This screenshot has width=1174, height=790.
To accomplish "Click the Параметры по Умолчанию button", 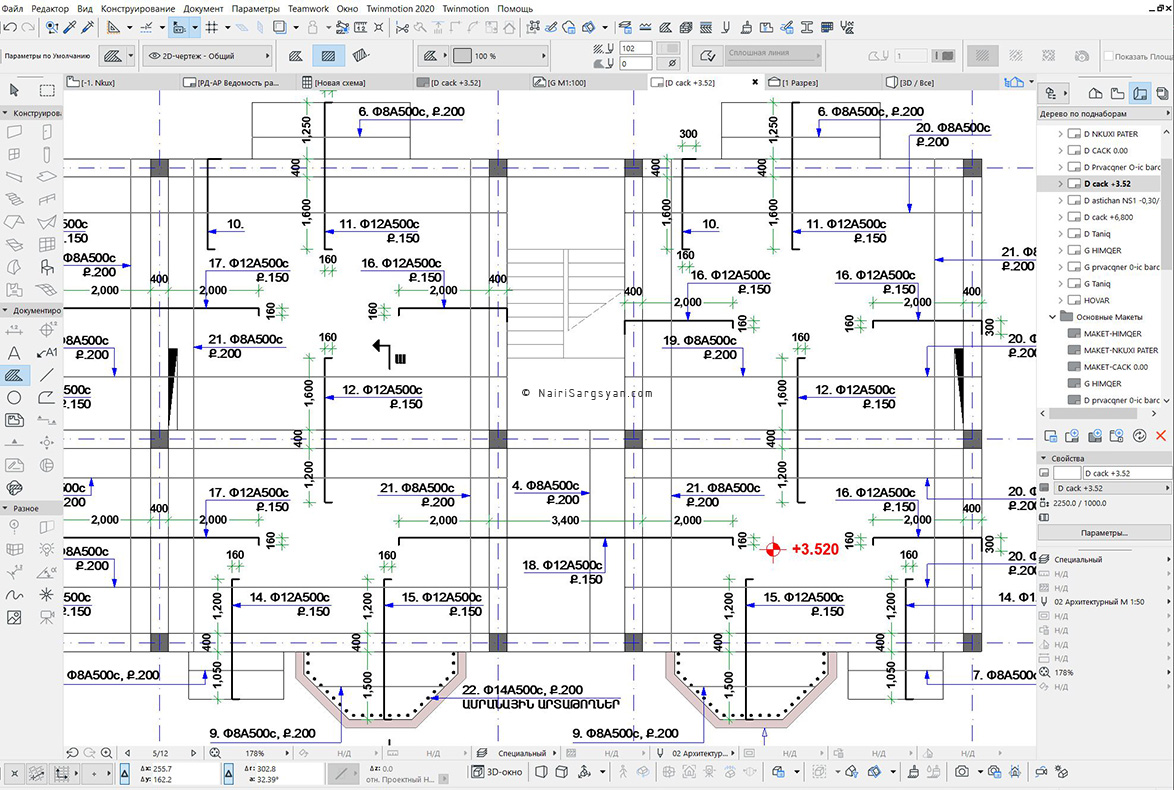I will [47, 56].
